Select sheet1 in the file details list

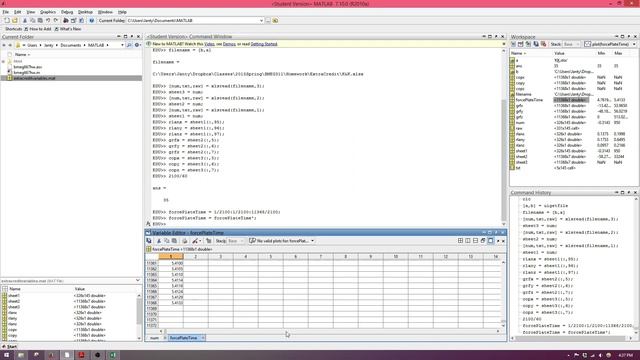click(14, 295)
